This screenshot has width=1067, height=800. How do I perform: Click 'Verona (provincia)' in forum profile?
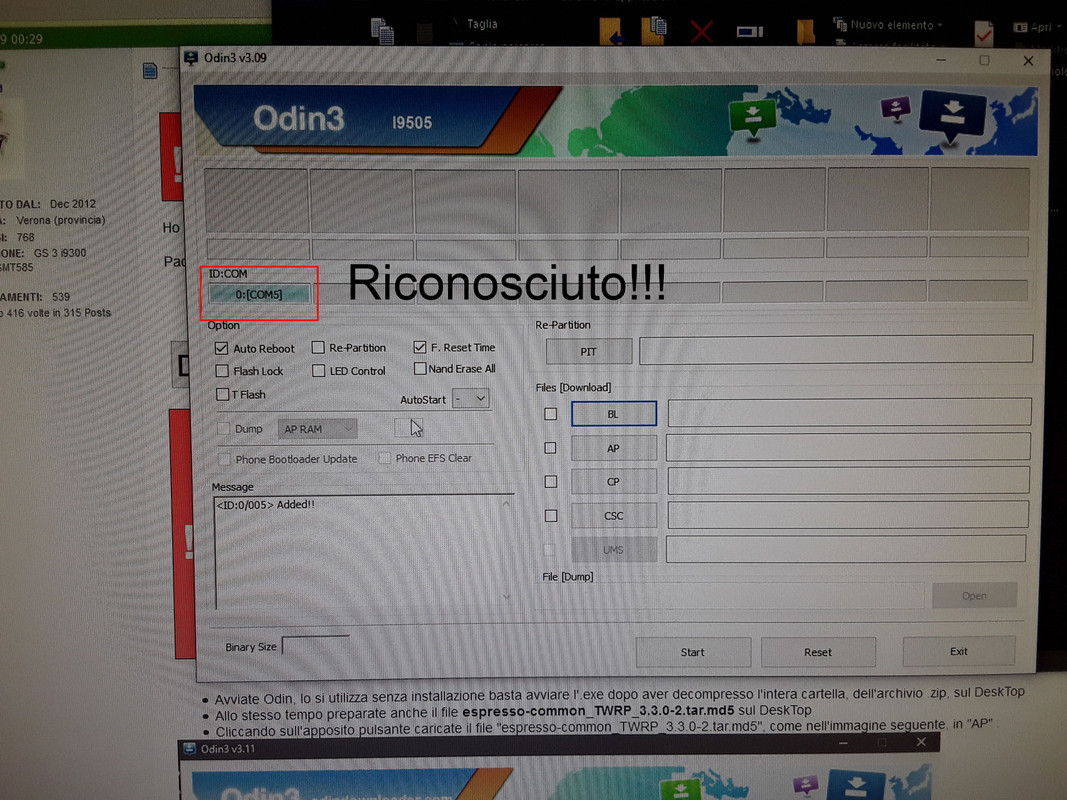tap(61, 220)
